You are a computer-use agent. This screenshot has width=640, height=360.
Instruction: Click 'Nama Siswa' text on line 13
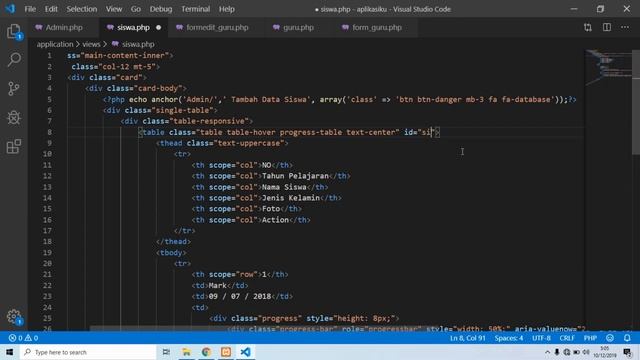click(x=284, y=187)
